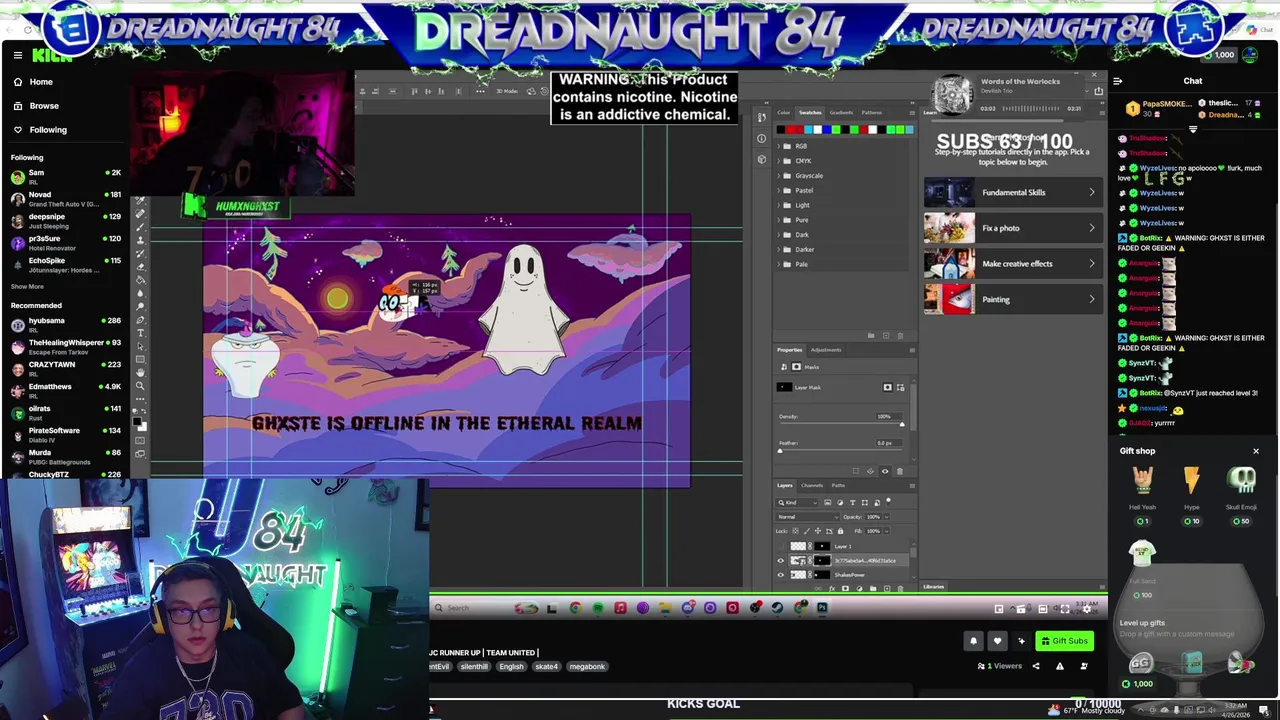Click the Steam icon in streamed taskbar
The image size is (1280, 720).
pyautogui.click(x=777, y=608)
